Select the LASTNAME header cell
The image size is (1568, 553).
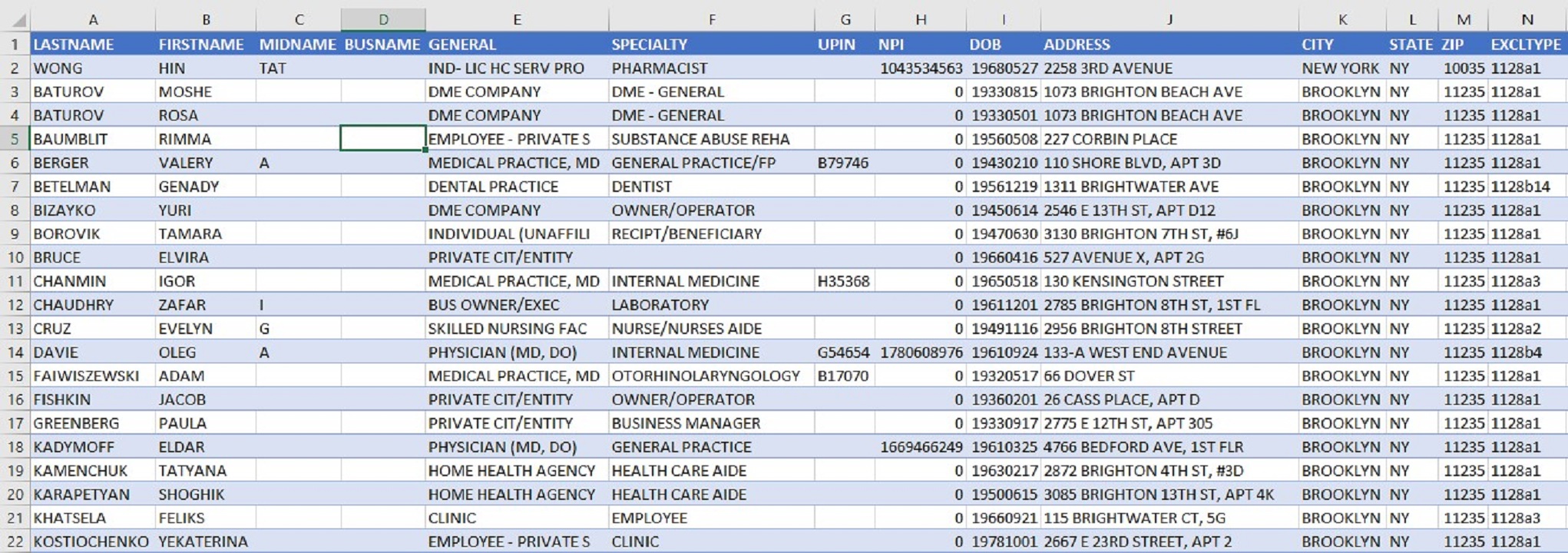[x=74, y=45]
